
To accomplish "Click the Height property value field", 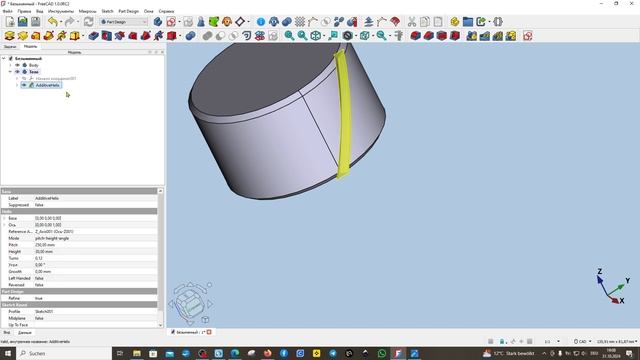I will click(x=96, y=251).
